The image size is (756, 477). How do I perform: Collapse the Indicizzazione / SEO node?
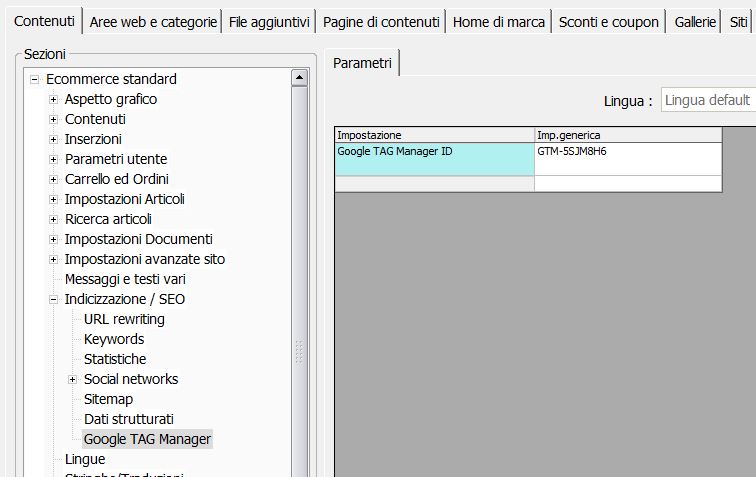pos(54,300)
